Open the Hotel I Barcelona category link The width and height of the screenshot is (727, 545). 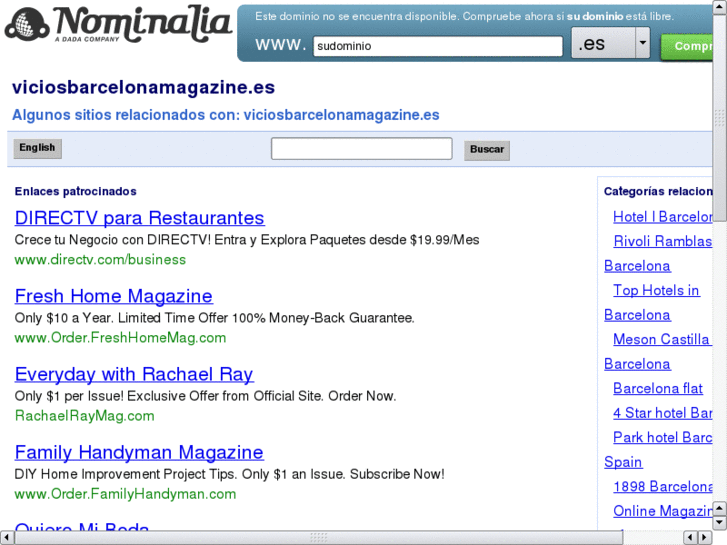[x=663, y=217]
